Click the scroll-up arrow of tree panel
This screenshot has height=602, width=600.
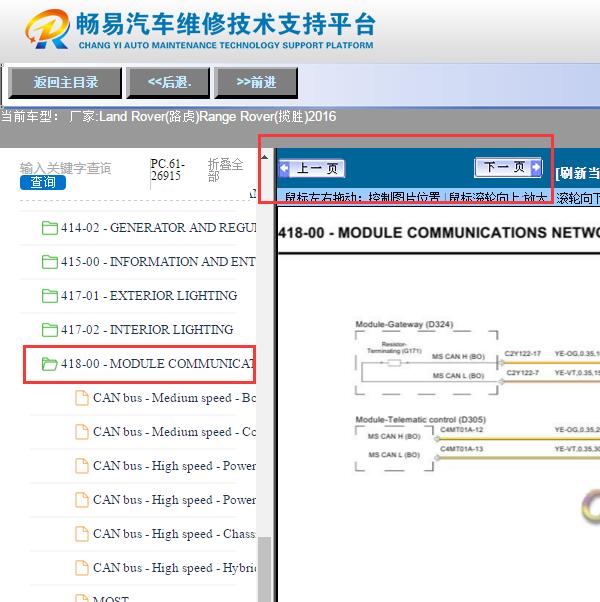(264, 157)
